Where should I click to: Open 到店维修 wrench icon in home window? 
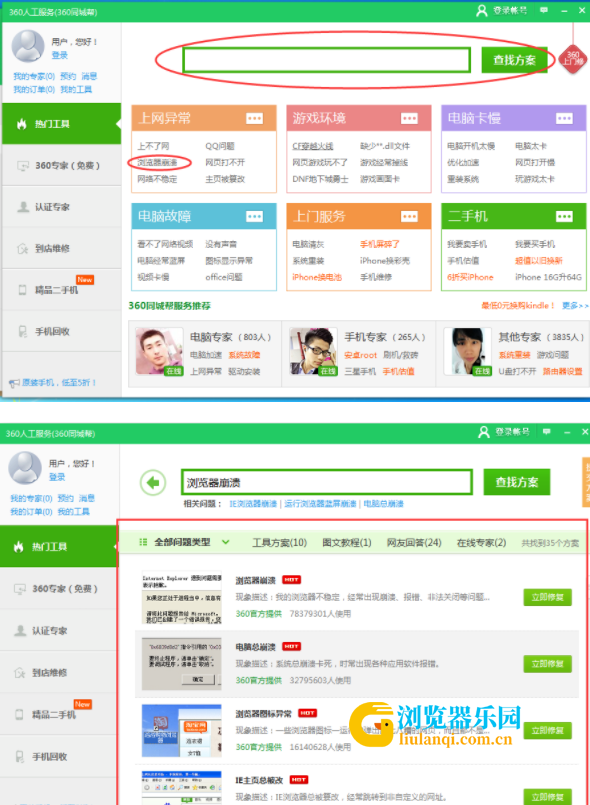coord(23,248)
